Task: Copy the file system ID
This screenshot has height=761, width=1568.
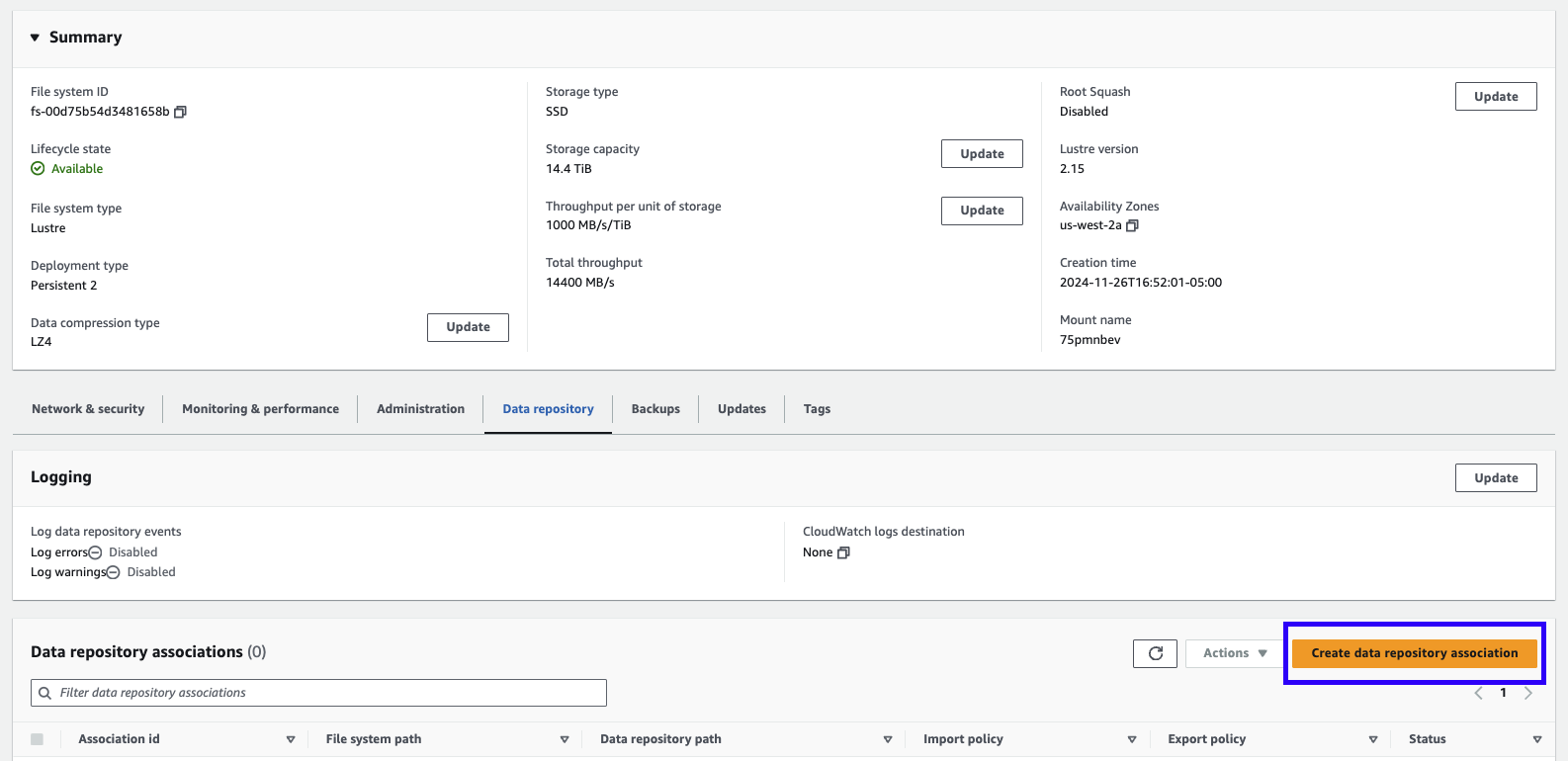Action: tap(180, 112)
